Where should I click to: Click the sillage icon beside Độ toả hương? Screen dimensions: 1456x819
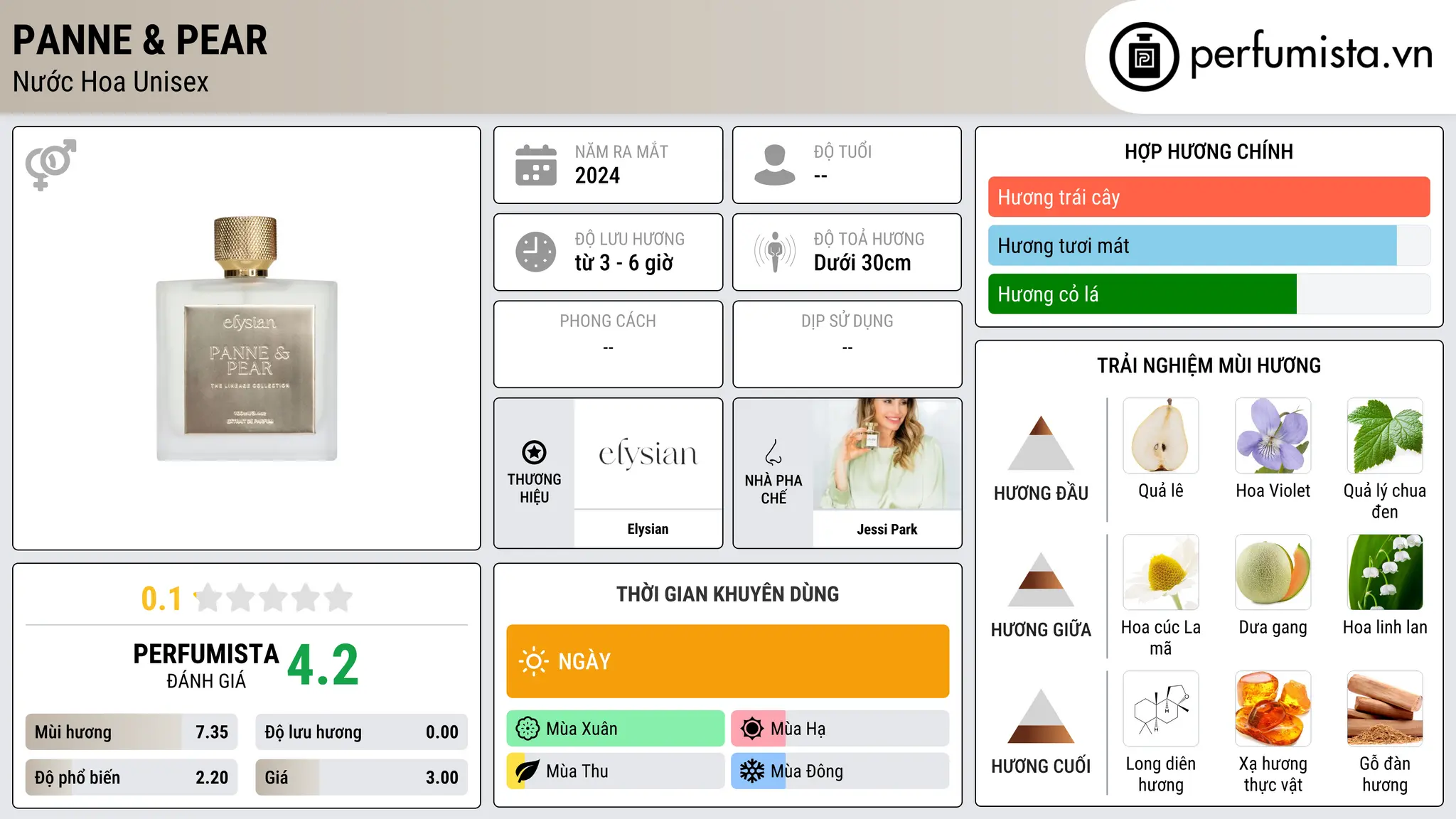pos(775,252)
